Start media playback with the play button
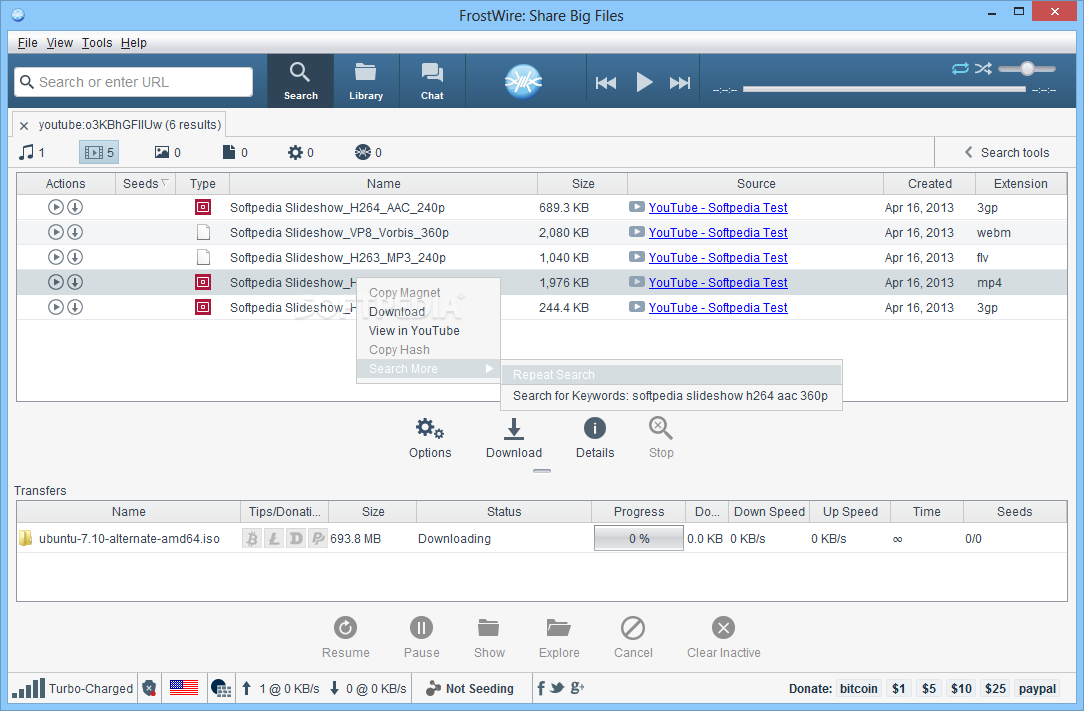 644,82
